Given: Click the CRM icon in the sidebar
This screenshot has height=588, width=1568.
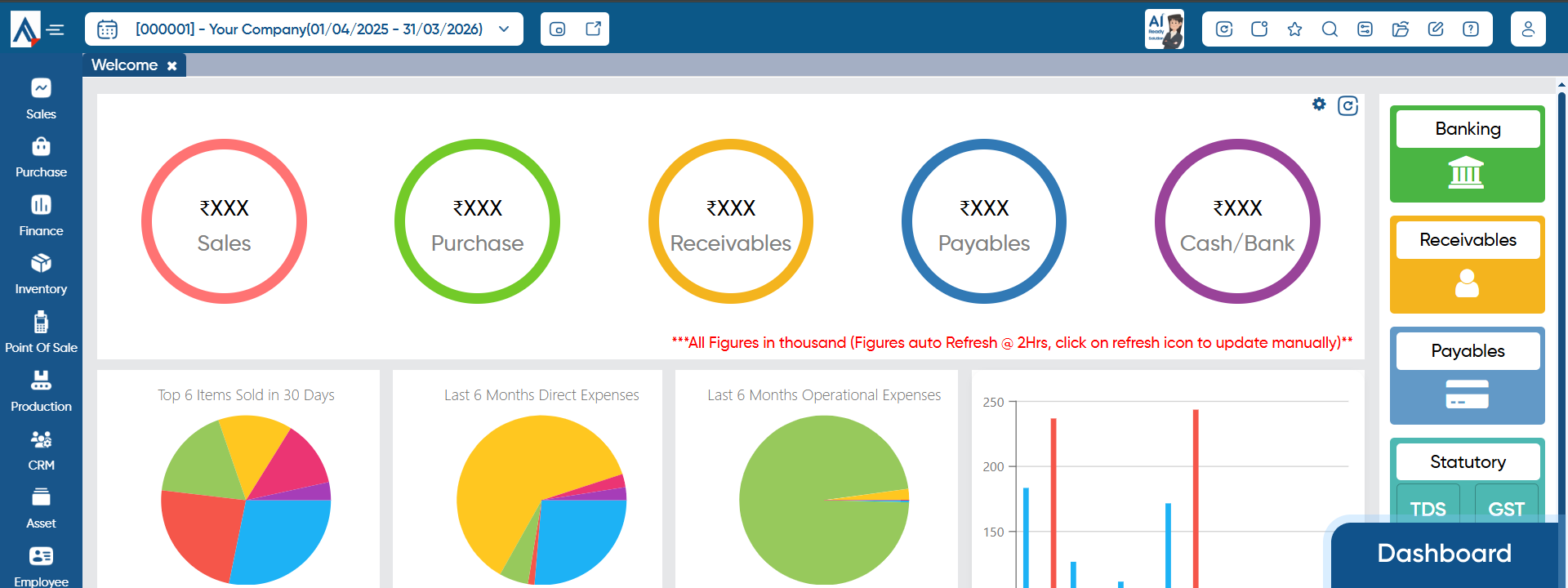Looking at the screenshot, I should point(41,440).
